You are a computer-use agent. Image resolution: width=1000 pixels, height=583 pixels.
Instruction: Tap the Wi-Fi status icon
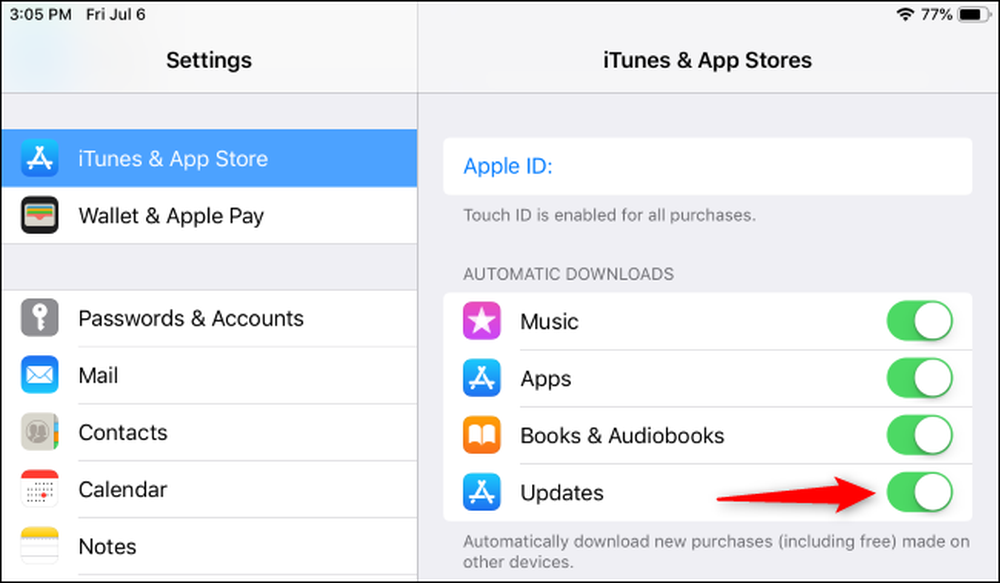pyautogui.click(x=905, y=14)
